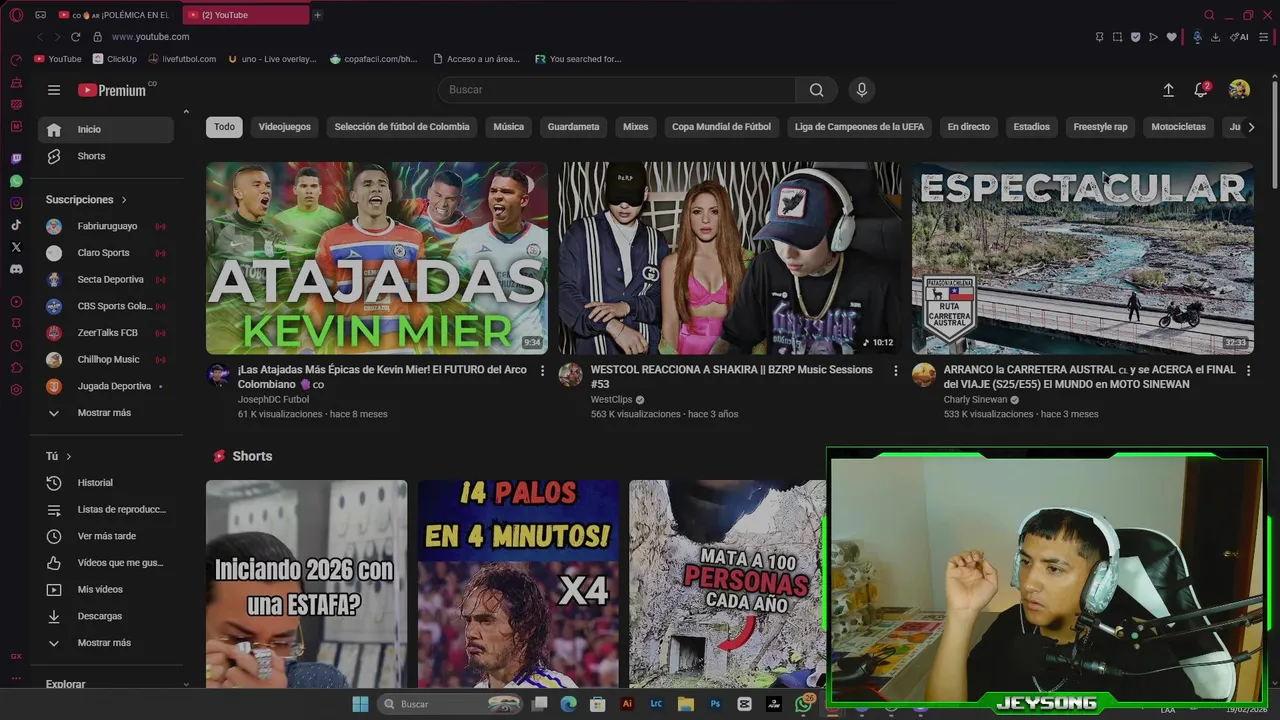This screenshot has height=720, width=1280.
Task: Open TikTok in the Opera sidebar
Action: [x=16, y=225]
